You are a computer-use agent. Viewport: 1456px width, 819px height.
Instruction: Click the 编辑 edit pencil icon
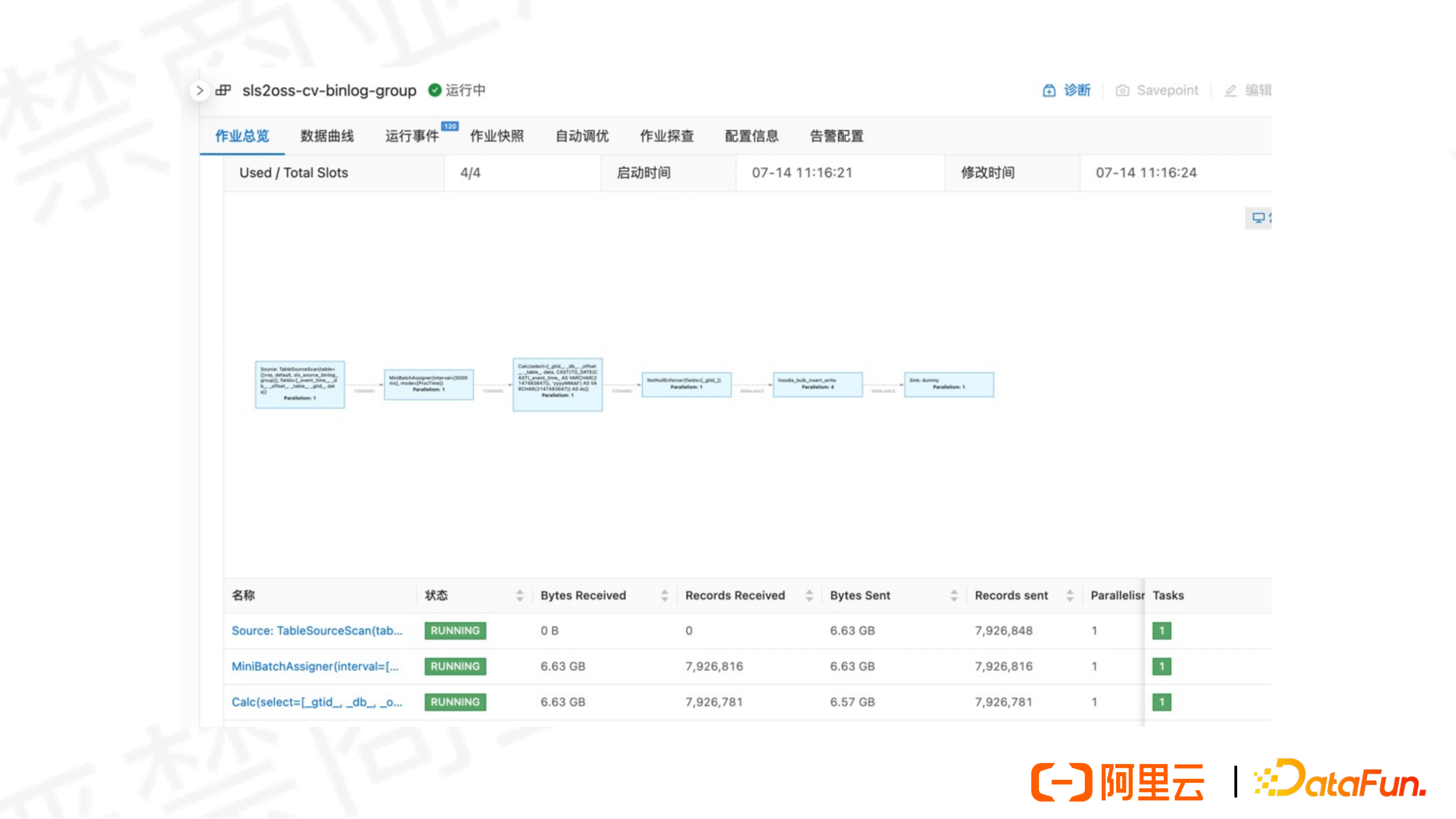[x=1230, y=90]
